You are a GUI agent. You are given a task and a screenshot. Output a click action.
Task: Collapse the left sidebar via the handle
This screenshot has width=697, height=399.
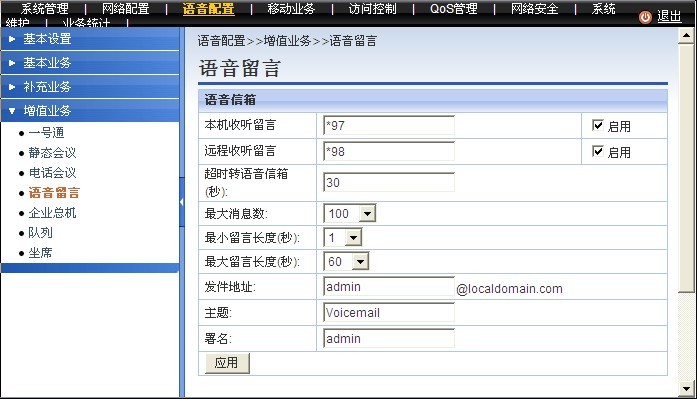[x=181, y=202]
